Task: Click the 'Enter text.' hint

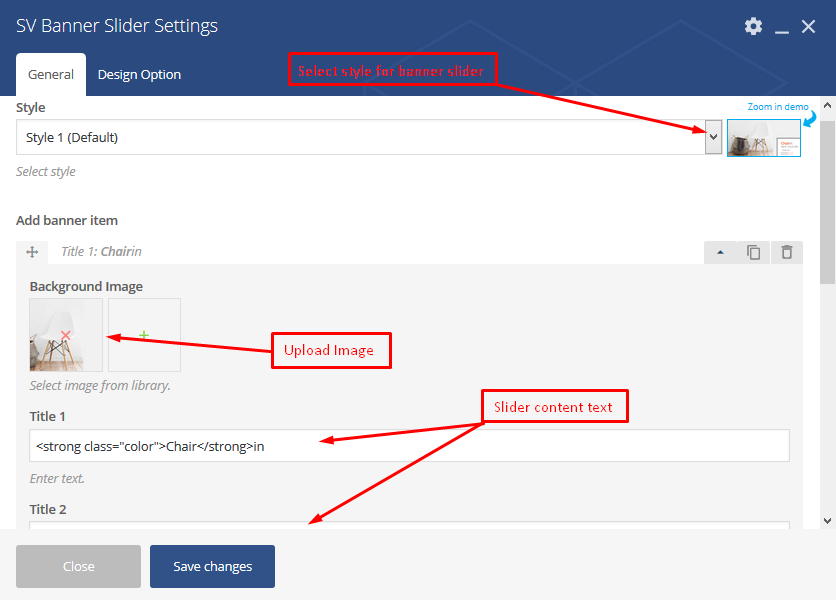Action: [57, 478]
